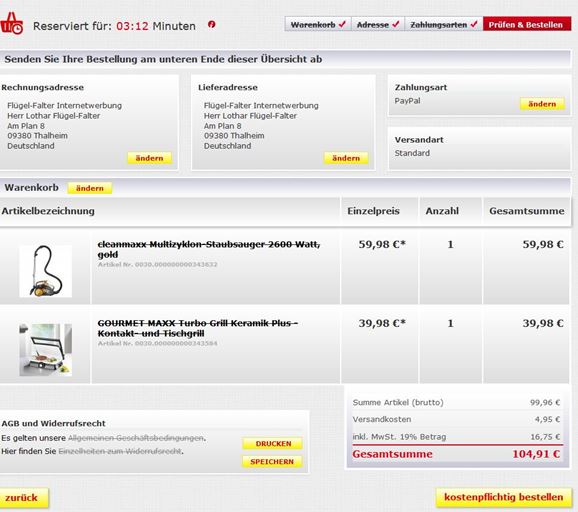Viewport: 578px width, 512px height.
Task: Go to the Zahlungsarten checkout step
Action: point(443,24)
